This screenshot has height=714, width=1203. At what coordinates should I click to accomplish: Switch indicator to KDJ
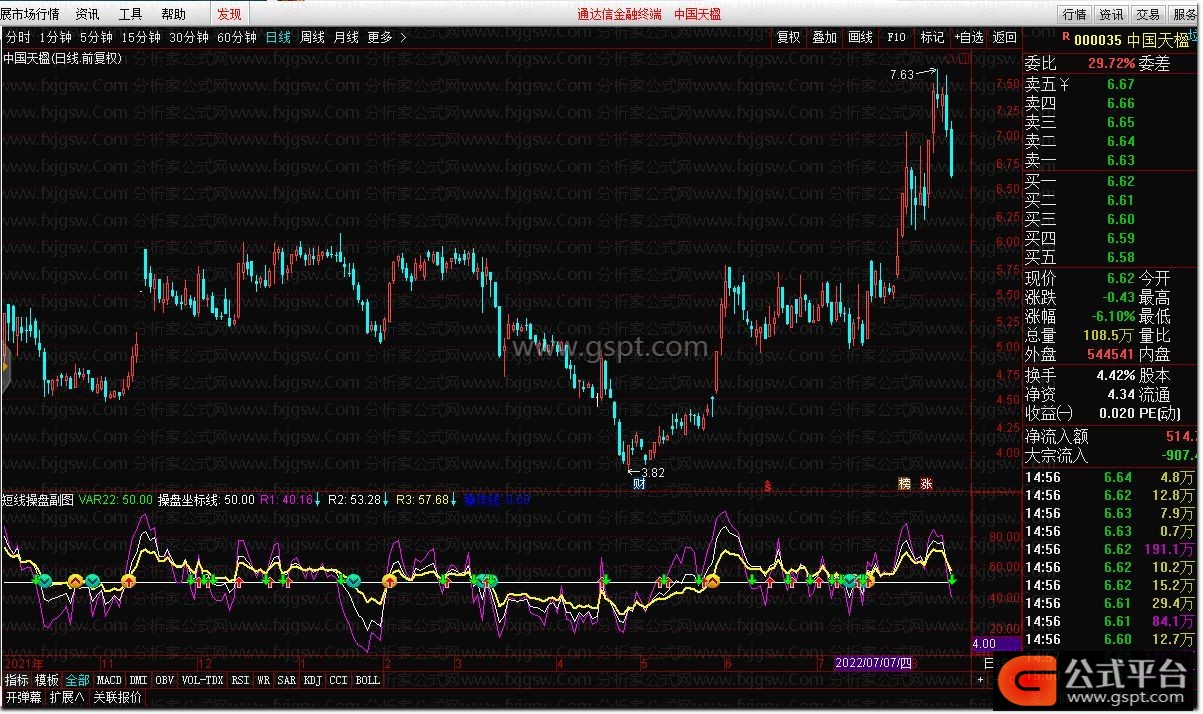[x=312, y=680]
